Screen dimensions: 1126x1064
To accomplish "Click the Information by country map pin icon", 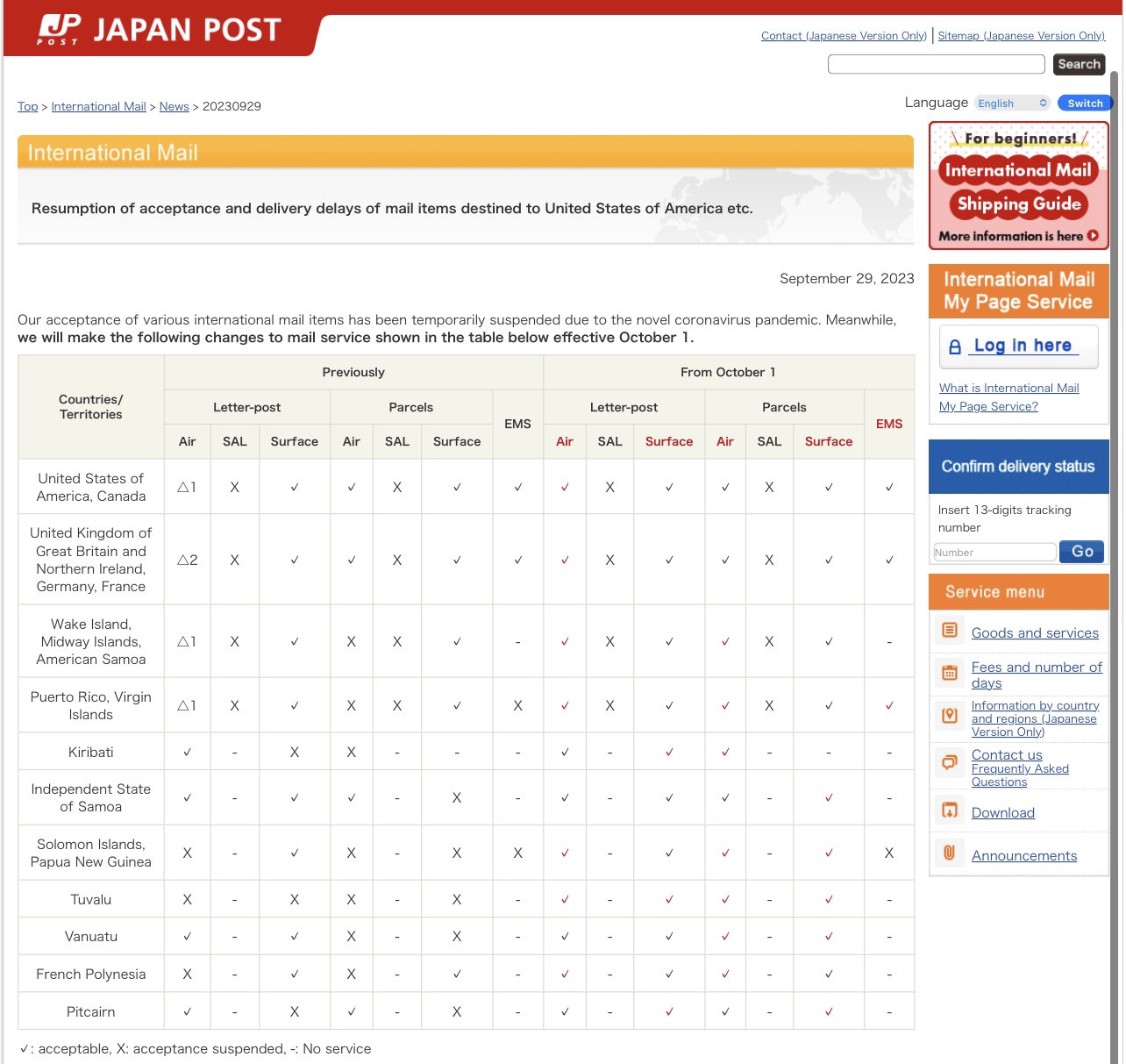I will pyautogui.click(x=950, y=716).
